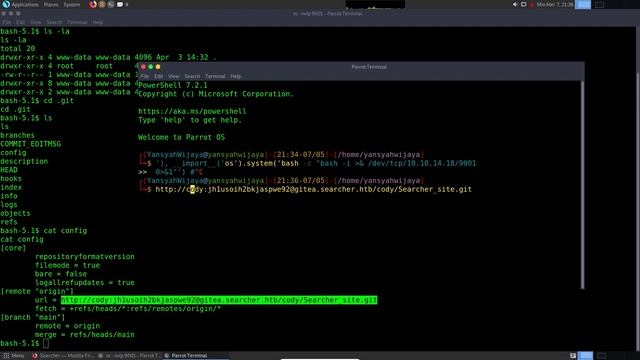The width and height of the screenshot is (640, 360).
Task: Minimize front Parrot Terminal via yellow button
Action: tap(158, 67)
